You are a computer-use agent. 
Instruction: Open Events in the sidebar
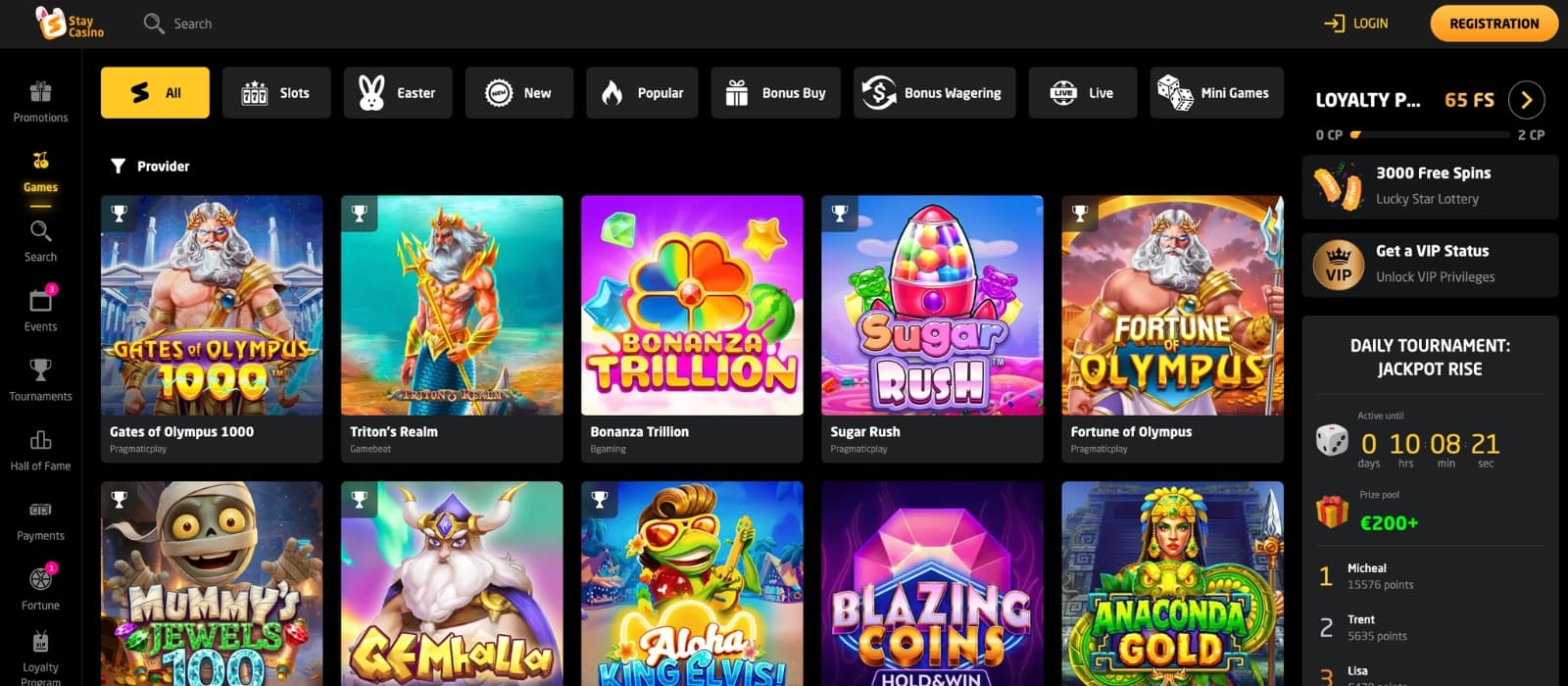point(40,311)
